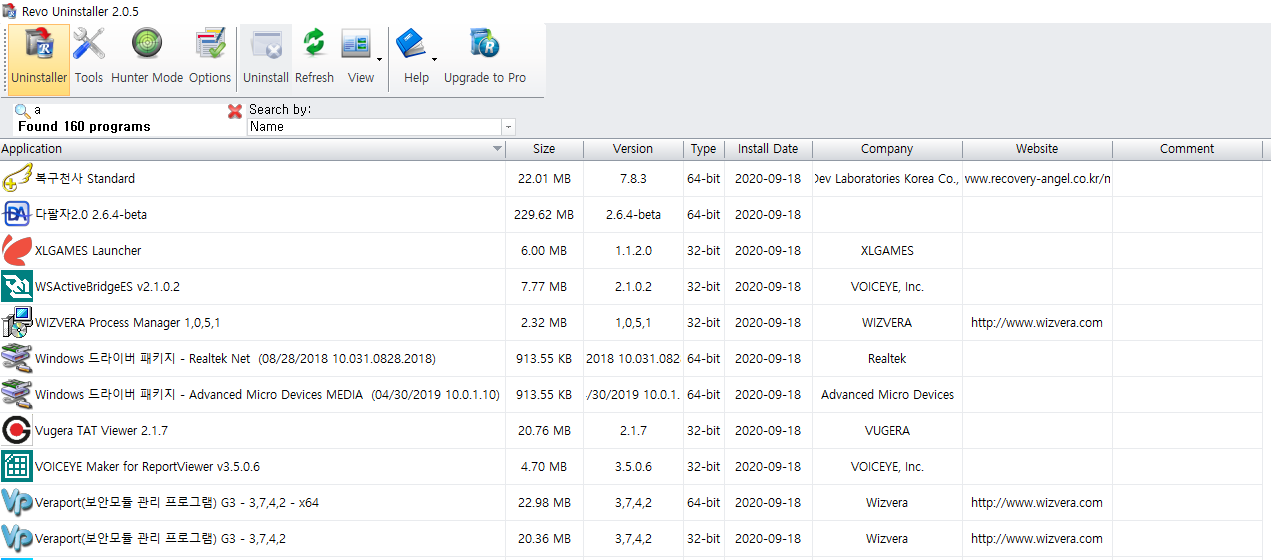Activate Hunter Mode radar icon
Viewport: 1271px width, 560px height.
pos(147,45)
